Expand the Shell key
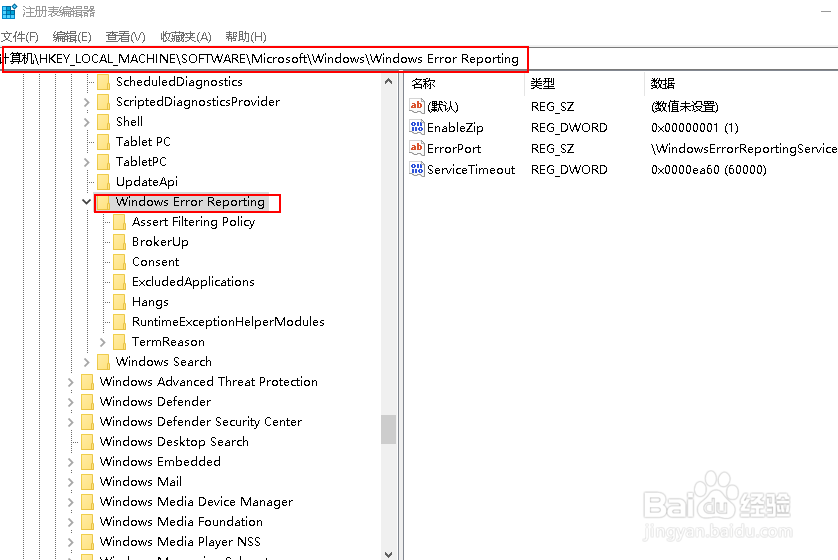838x560 pixels. [87, 122]
